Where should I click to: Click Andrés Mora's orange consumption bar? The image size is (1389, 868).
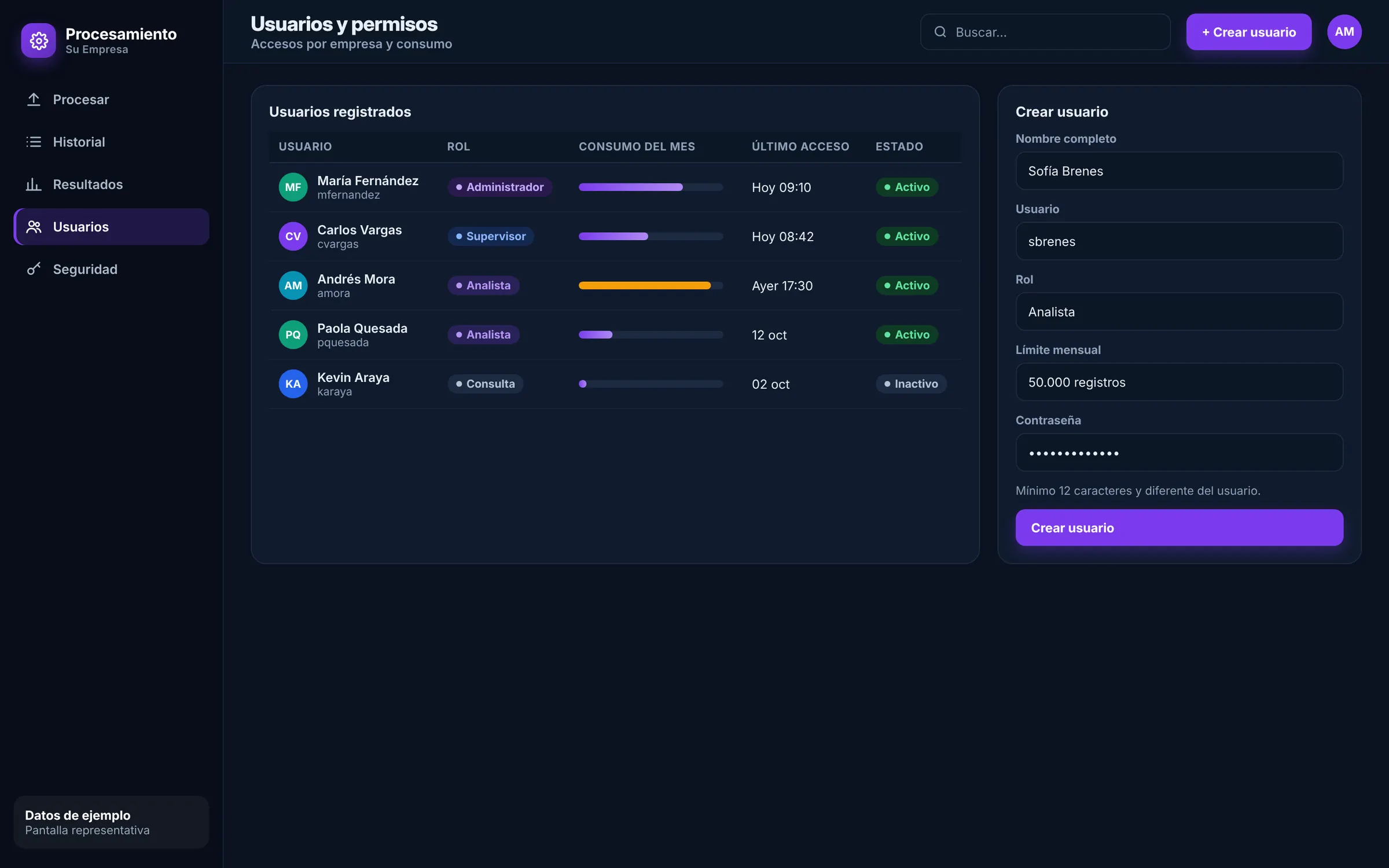[x=651, y=285]
